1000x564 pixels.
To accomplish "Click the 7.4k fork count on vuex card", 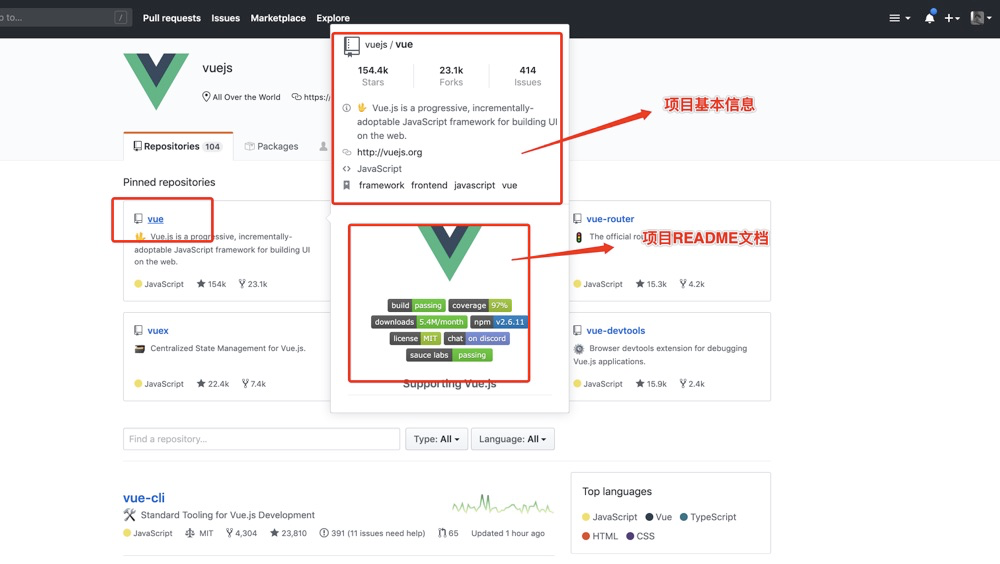I will (253, 383).
